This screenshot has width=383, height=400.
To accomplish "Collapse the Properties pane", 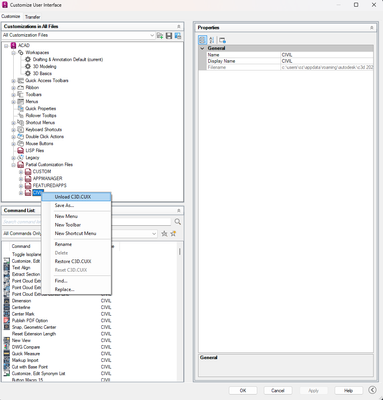I will pos(372,28).
